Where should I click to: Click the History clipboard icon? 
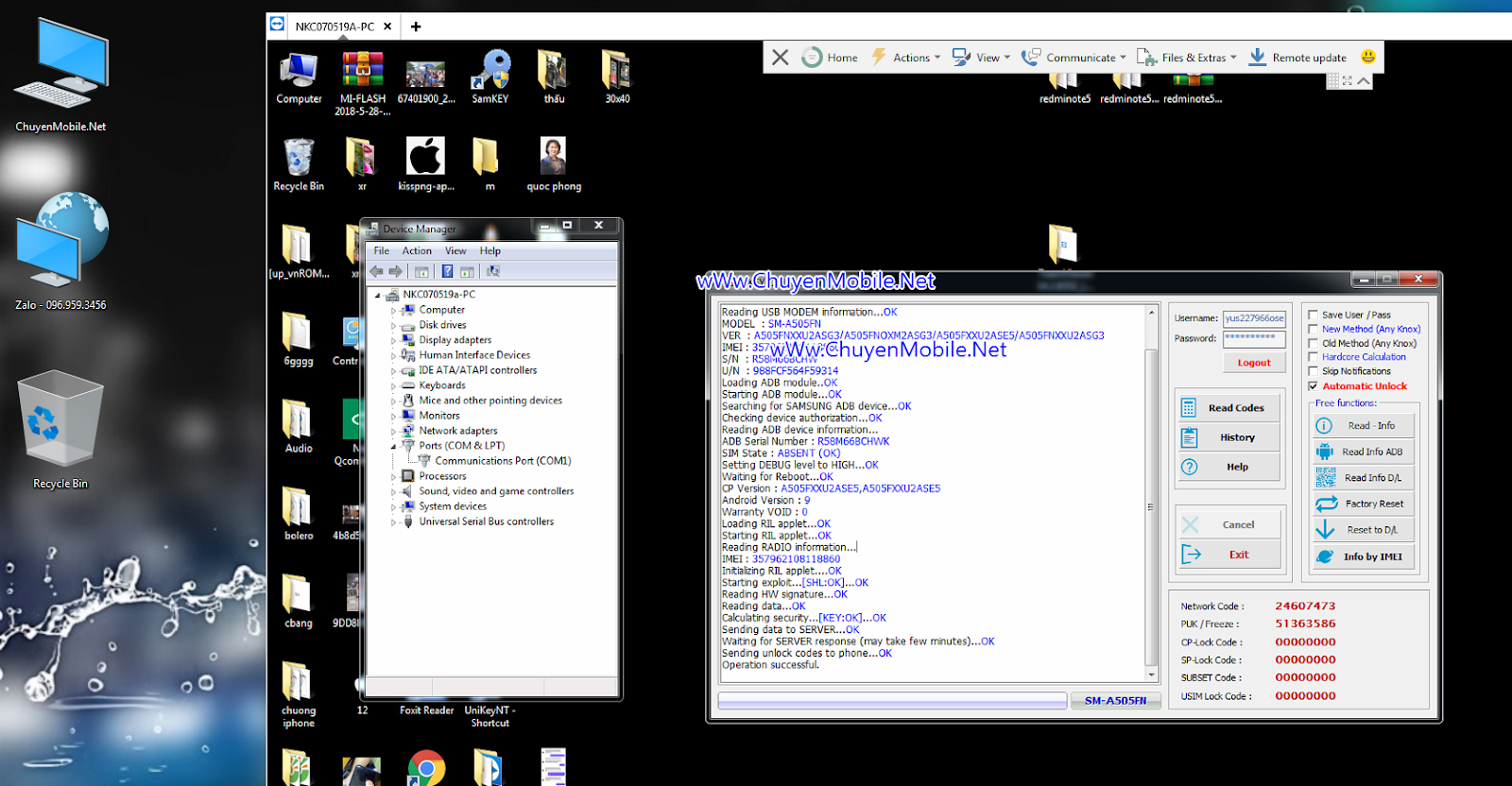coord(1189,437)
